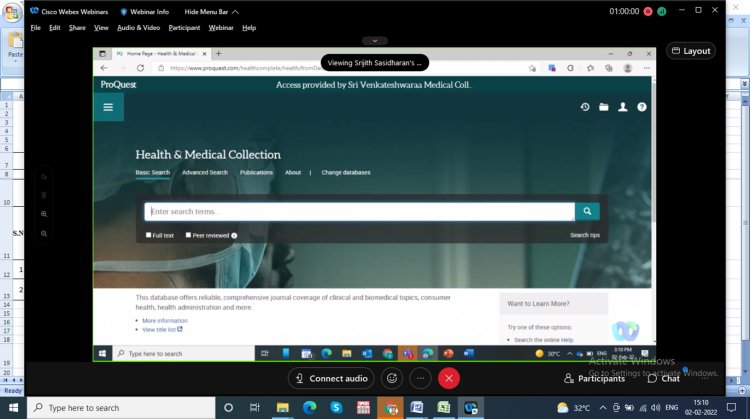Select the Basic Search tab
The width and height of the screenshot is (750, 419).
point(153,172)
